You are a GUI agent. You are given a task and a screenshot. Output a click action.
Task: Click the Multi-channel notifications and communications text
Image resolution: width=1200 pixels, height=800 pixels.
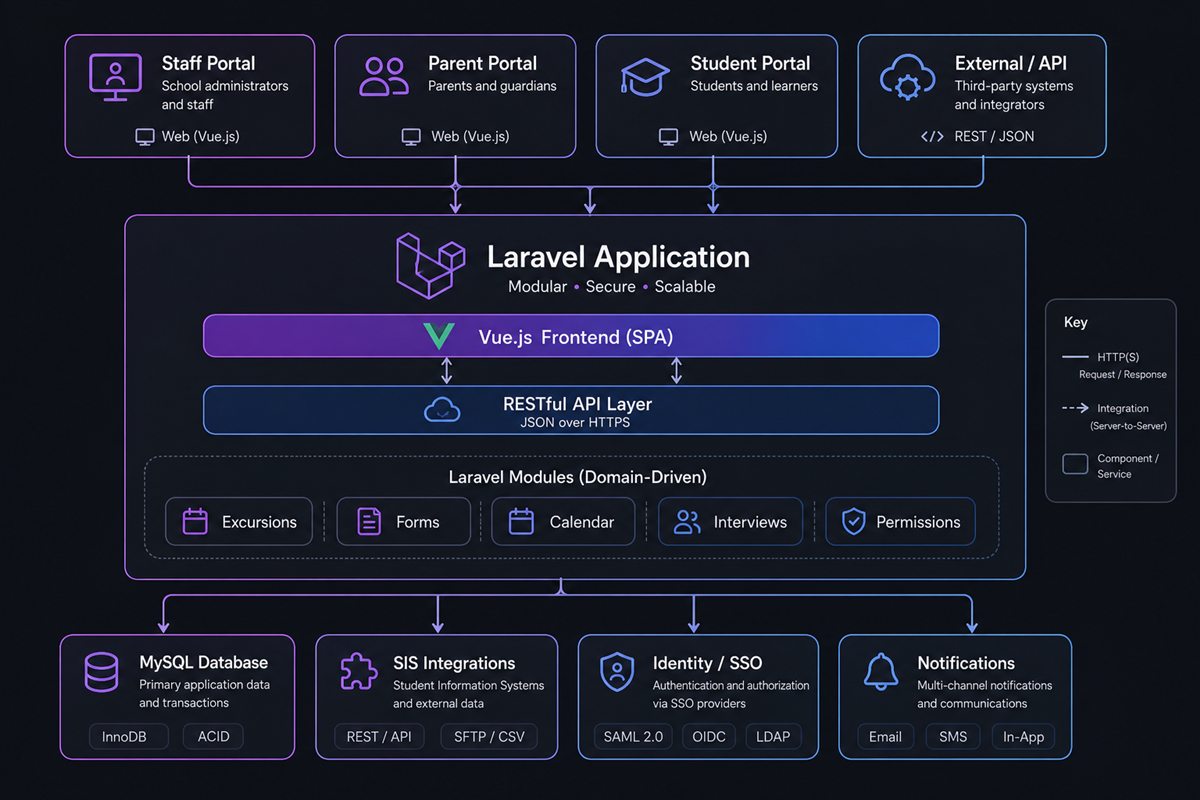point(985,694)
